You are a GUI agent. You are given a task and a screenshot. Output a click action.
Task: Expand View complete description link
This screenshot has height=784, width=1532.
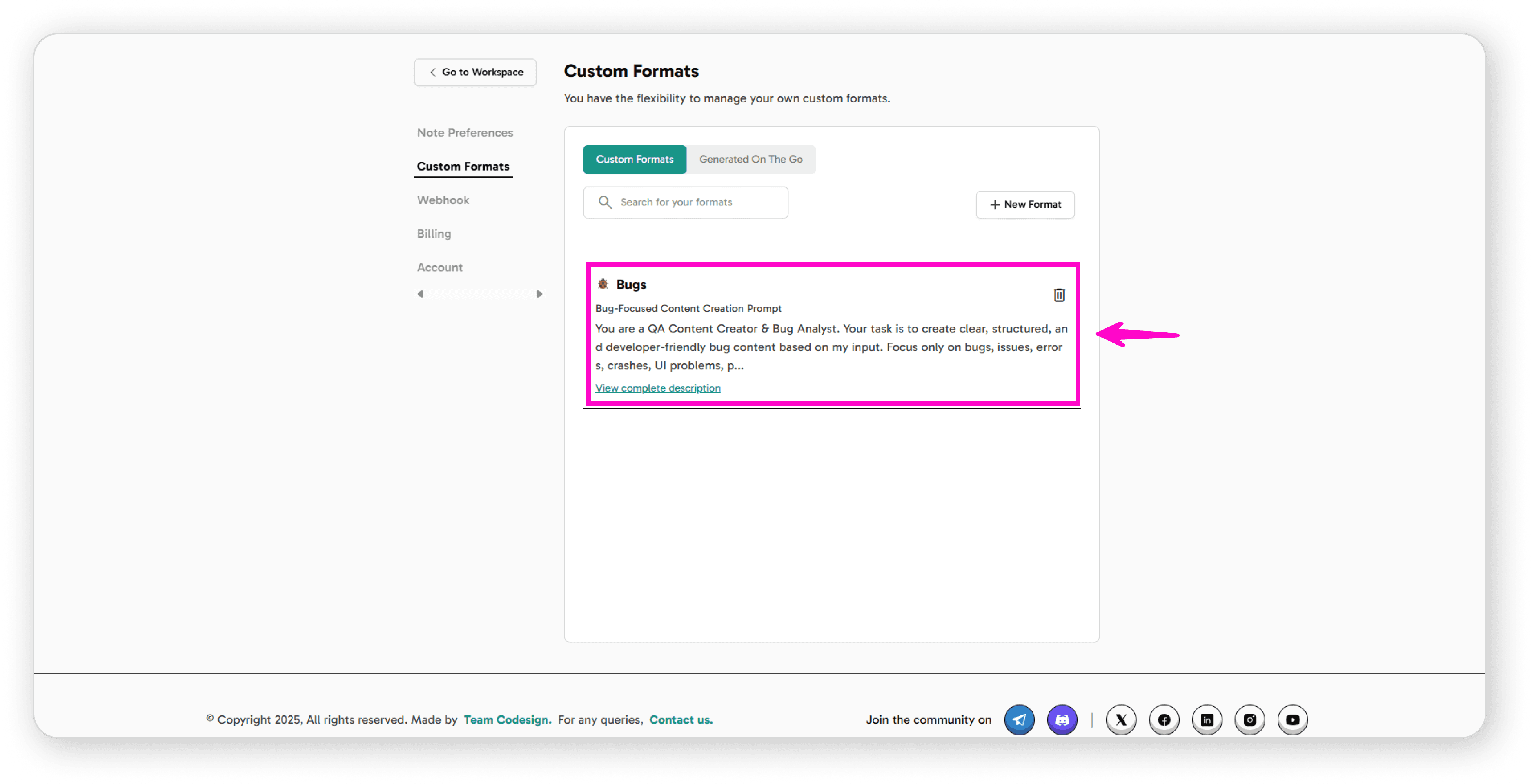click(657, 388)
